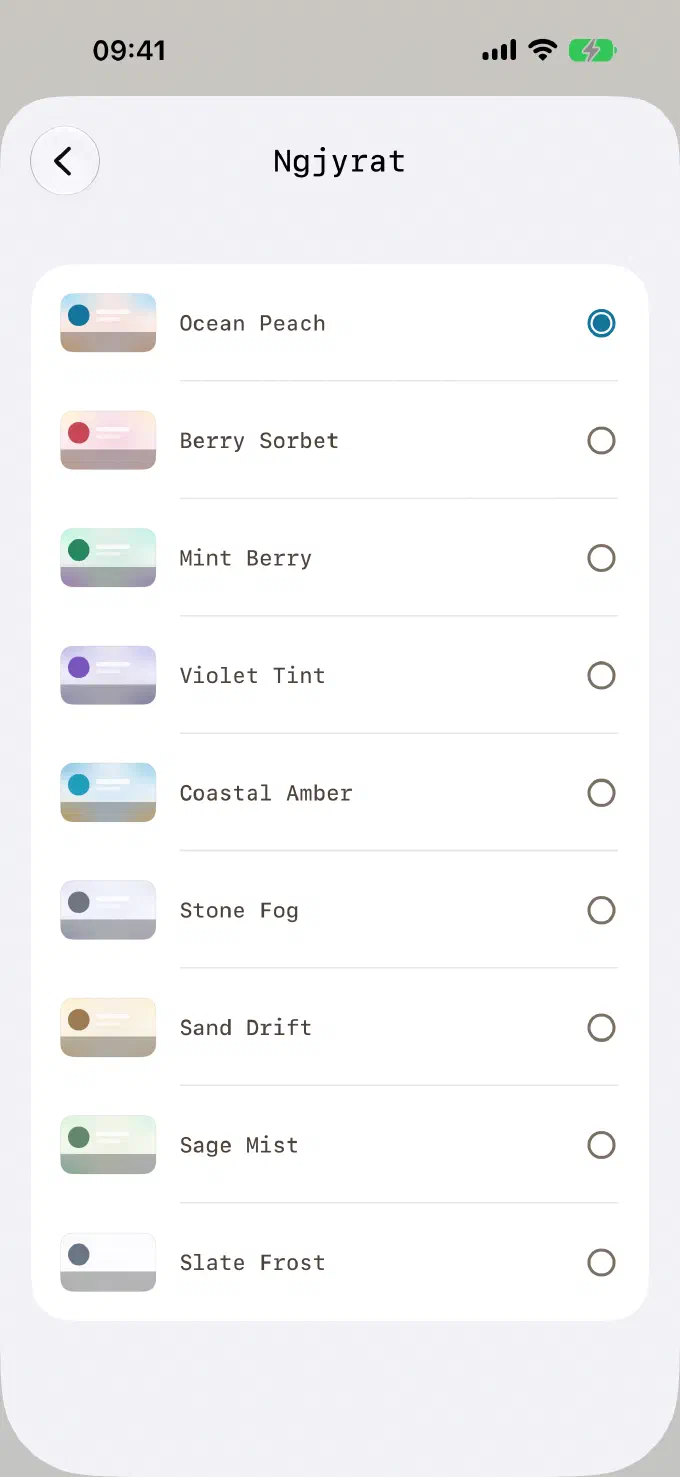Tap the Ocean Peach theme preview thumbnail
The image size is (680, 1477).
coord(108,323)
